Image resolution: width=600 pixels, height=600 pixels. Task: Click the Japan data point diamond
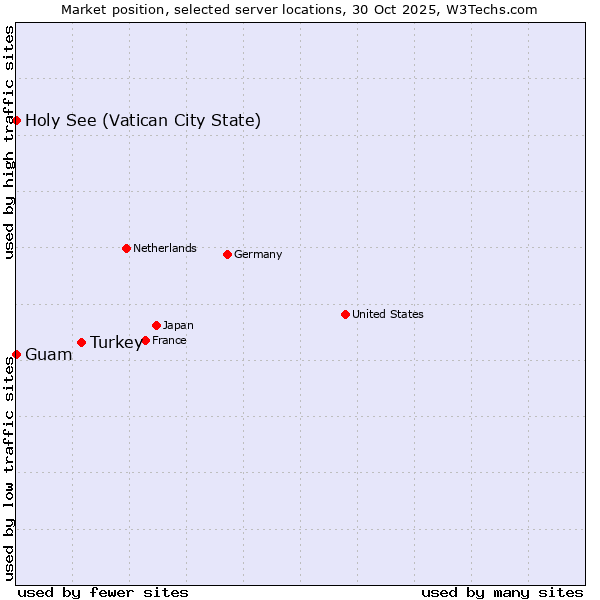(156, 325)
